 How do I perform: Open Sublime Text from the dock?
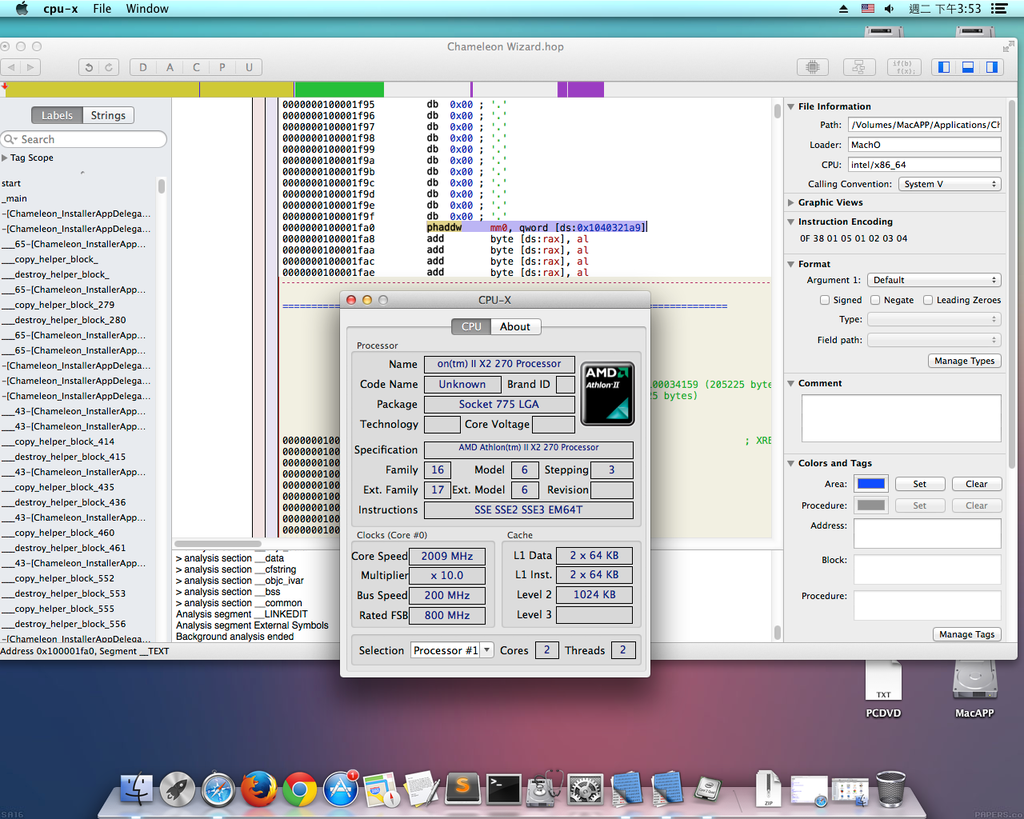pos(463,788)
